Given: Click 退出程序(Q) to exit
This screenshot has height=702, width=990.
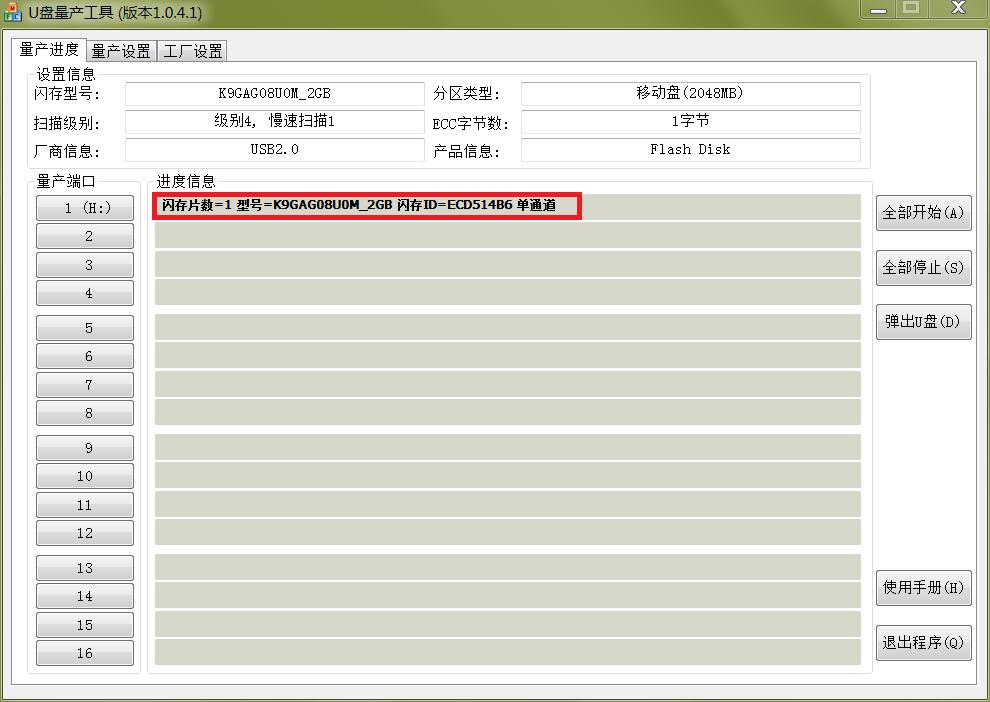Looking at the screenshot, I should pyautogui.click(x=923, y=643).
